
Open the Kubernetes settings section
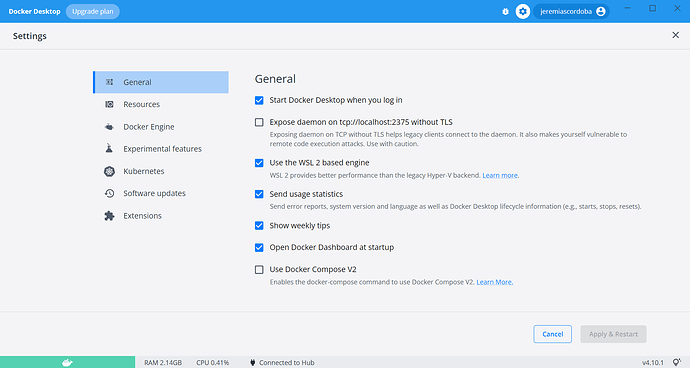tap(161, 171)
